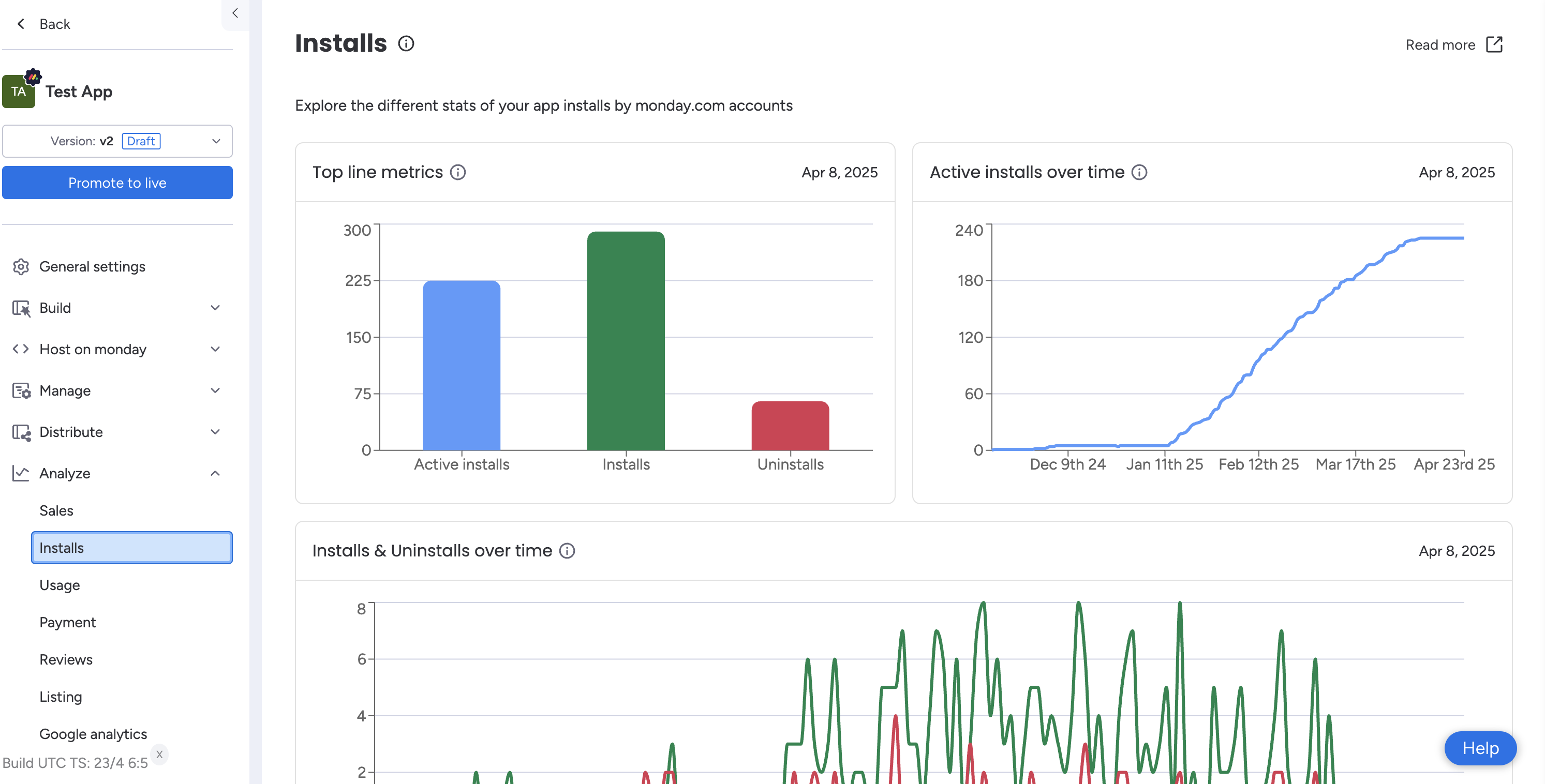
Task: Go to the Usage analytics page
Action: point(60,585)
